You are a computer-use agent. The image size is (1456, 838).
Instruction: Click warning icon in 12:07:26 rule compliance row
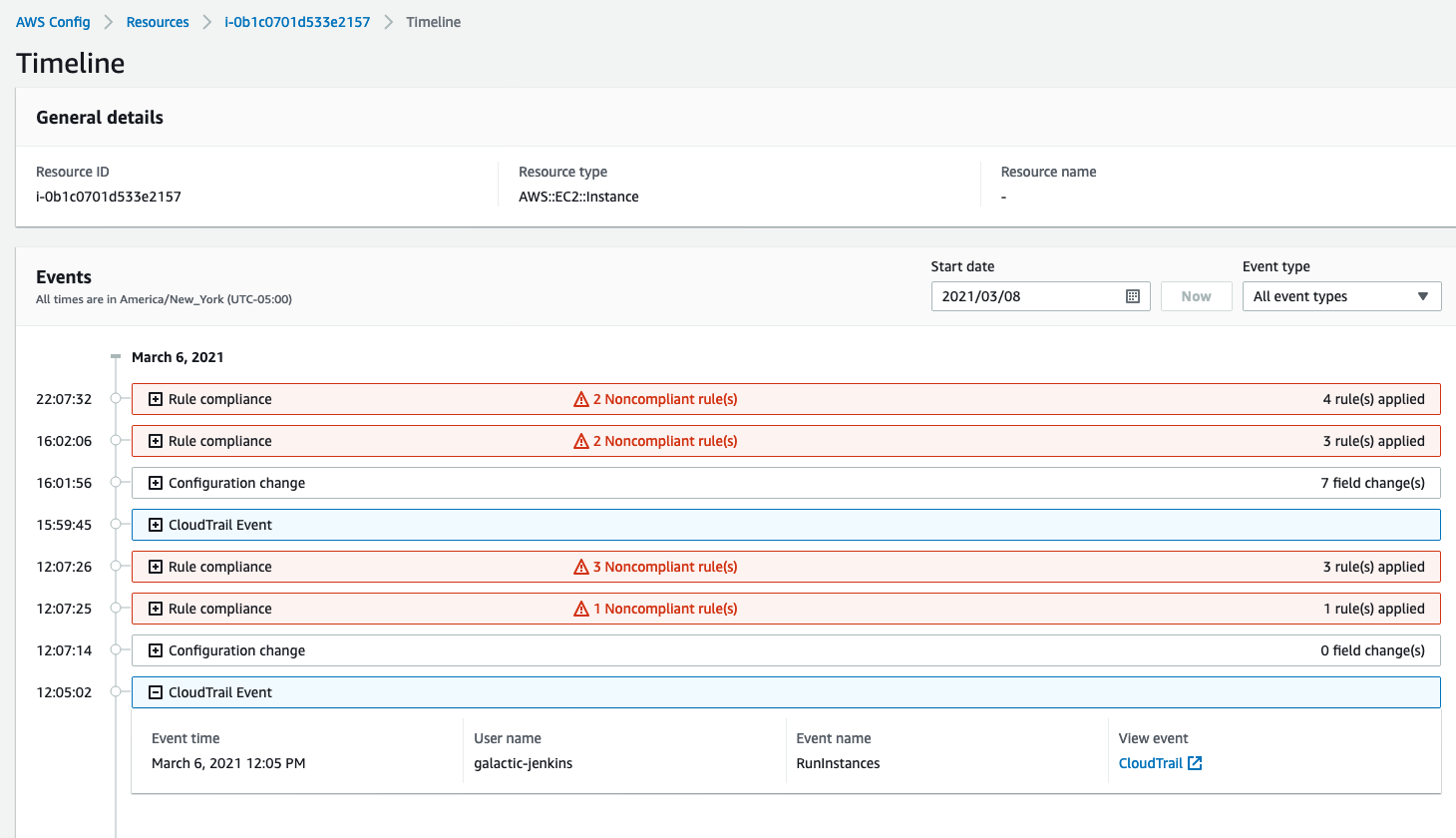click(x=581, y=567)
